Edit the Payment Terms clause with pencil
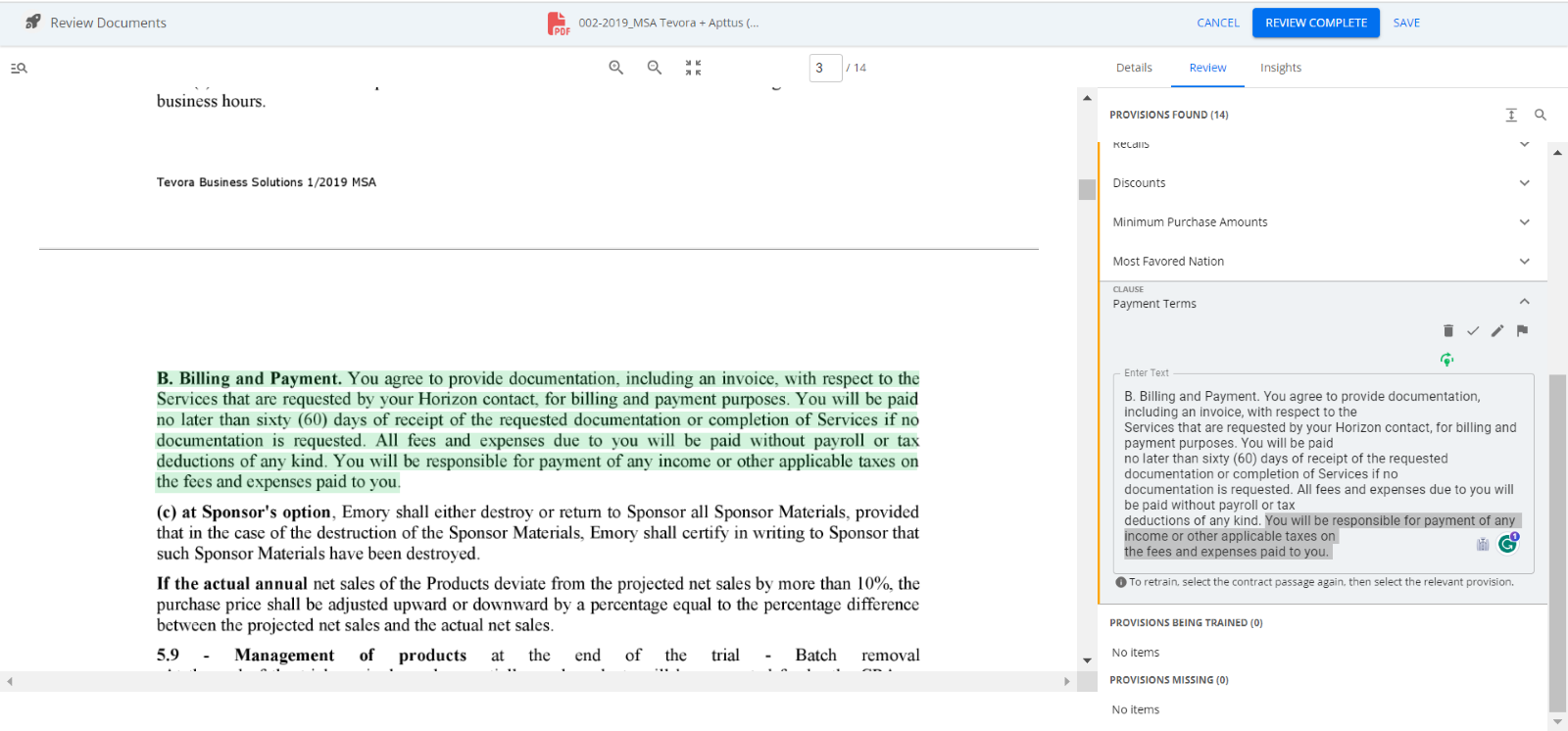The width and height of the screenshot is (1568, 731). [x=1496, y=331]
